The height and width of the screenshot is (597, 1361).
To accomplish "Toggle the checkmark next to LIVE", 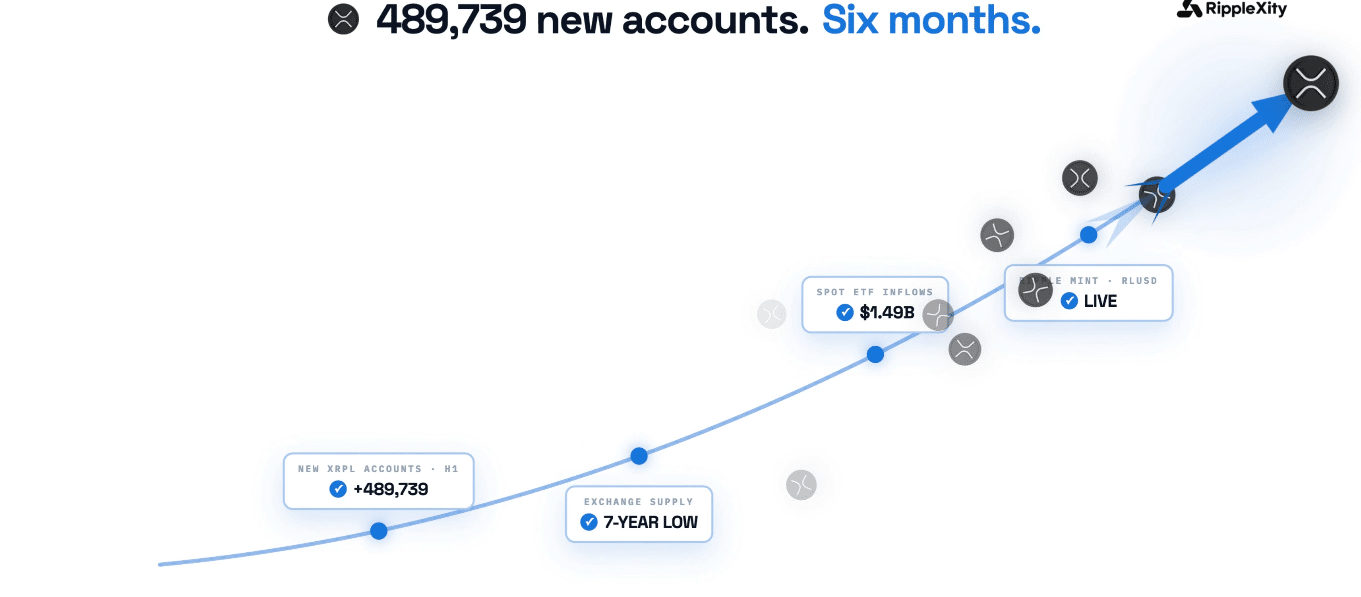I will pos(1069,300).
